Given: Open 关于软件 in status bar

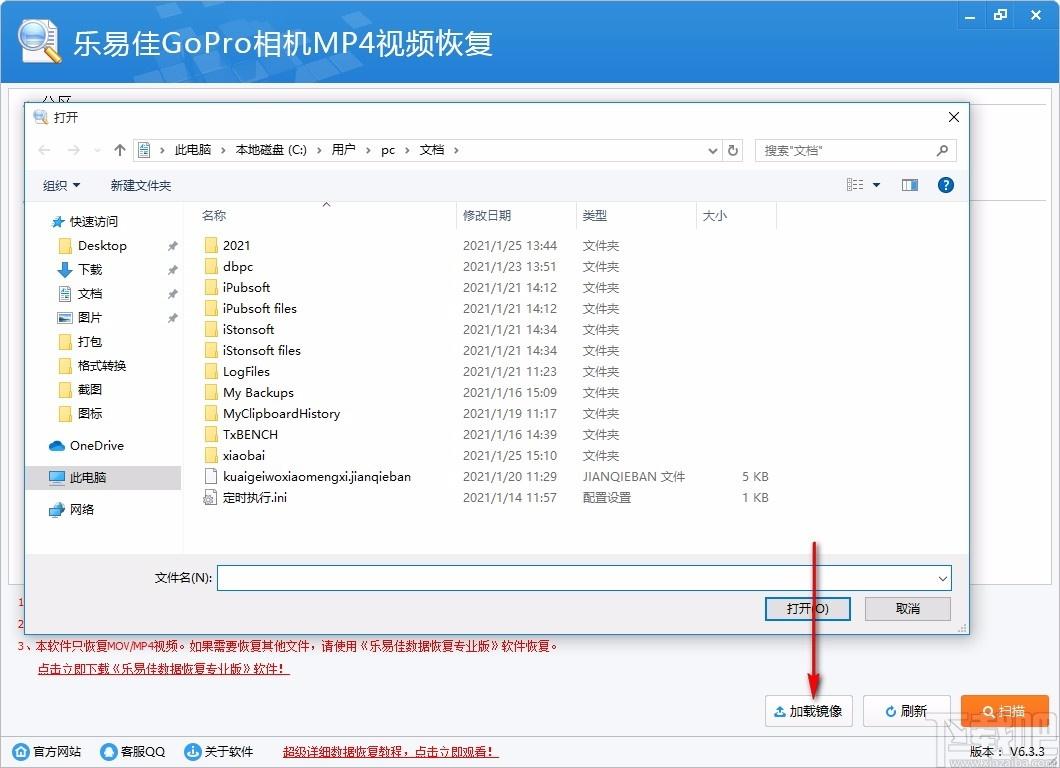Looking at the screenshot, I should coord(219,752).
